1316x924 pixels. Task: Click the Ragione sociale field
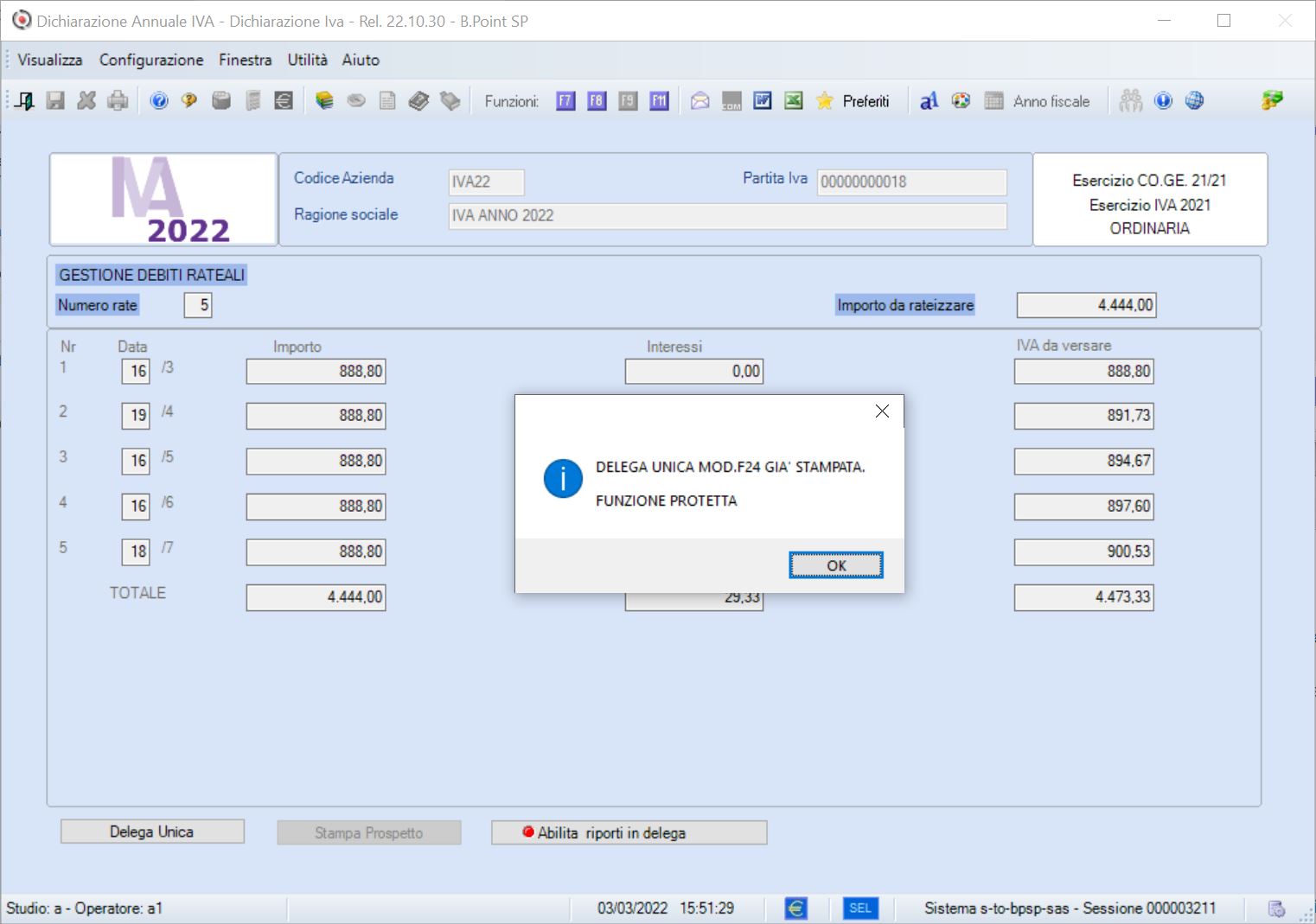(x=728, y=215)
